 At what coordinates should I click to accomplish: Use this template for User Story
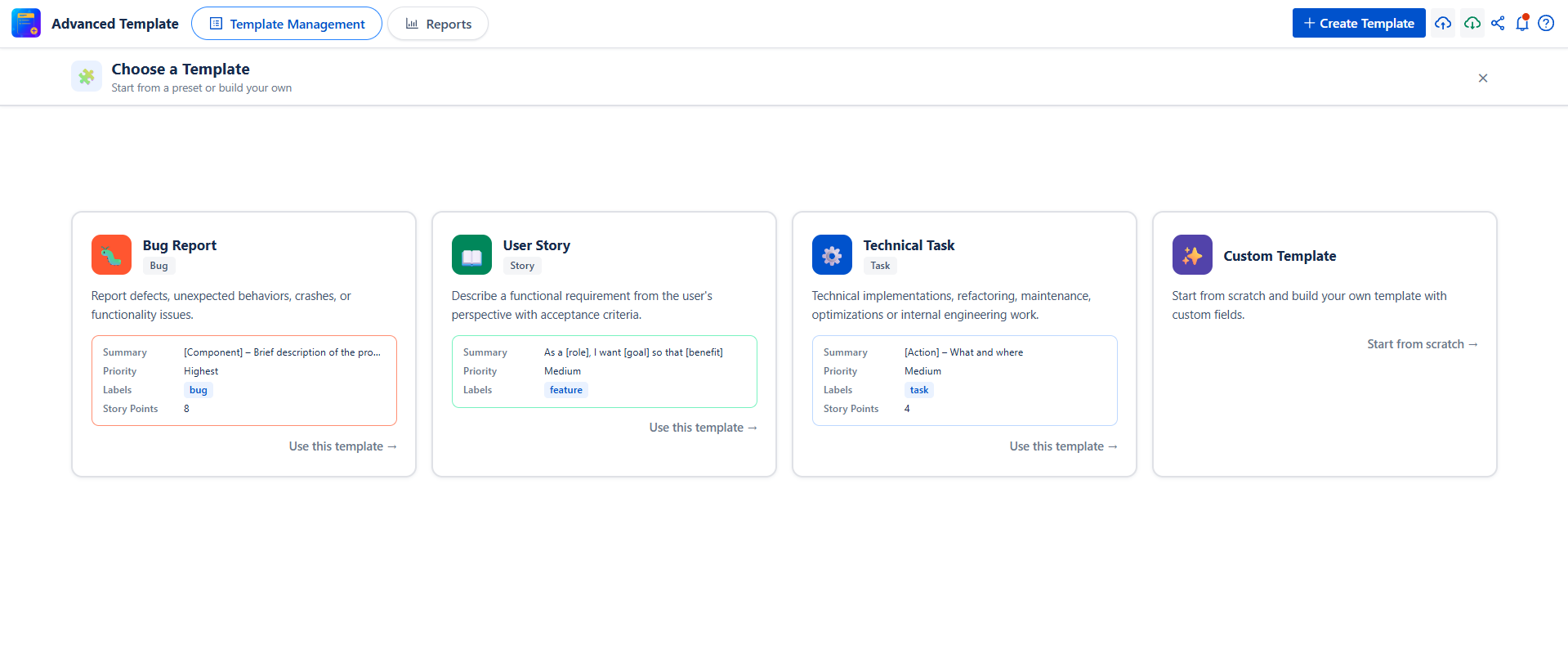[x=704, y=428]
